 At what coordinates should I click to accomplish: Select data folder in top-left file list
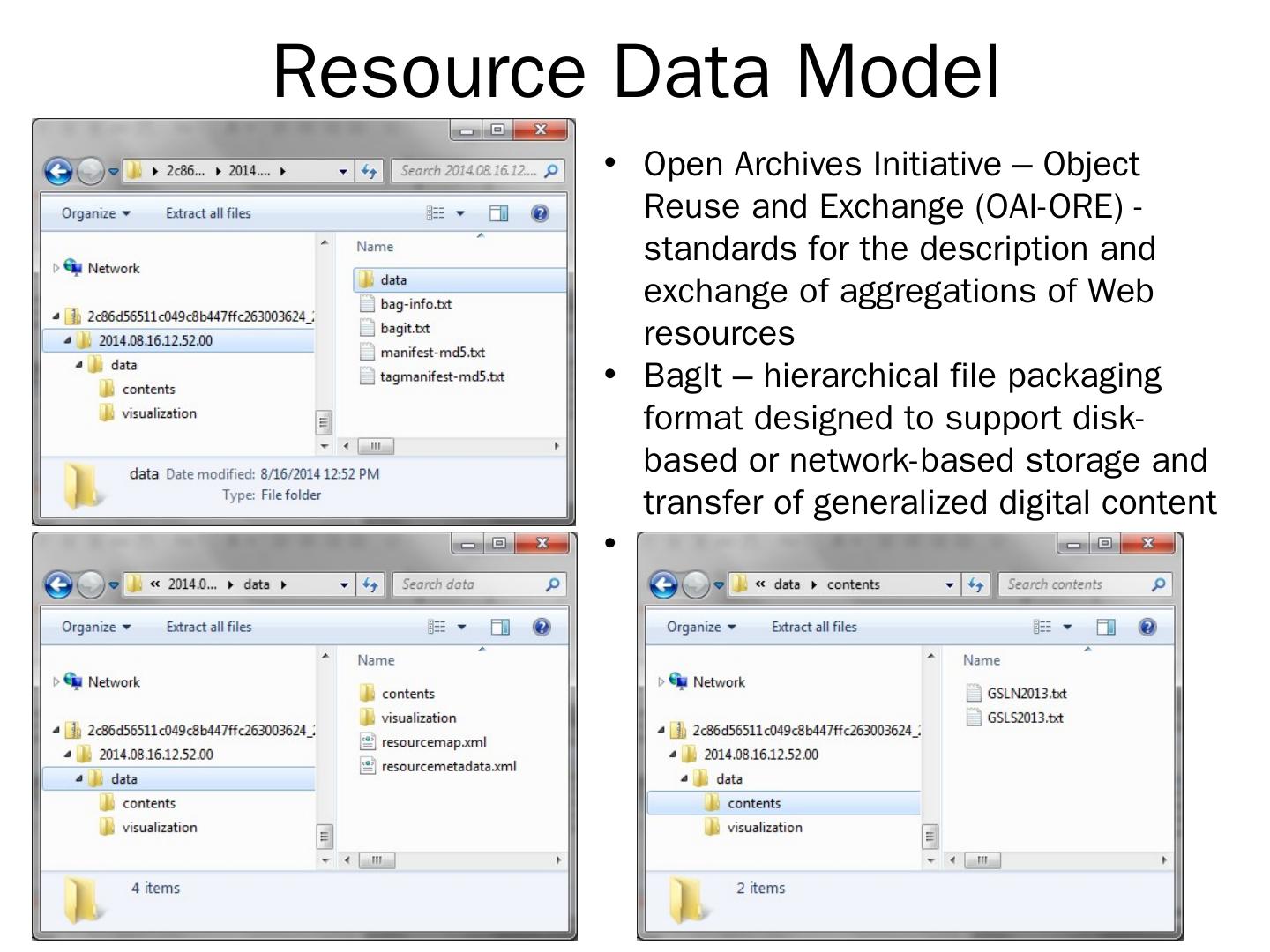coord(459,279)
